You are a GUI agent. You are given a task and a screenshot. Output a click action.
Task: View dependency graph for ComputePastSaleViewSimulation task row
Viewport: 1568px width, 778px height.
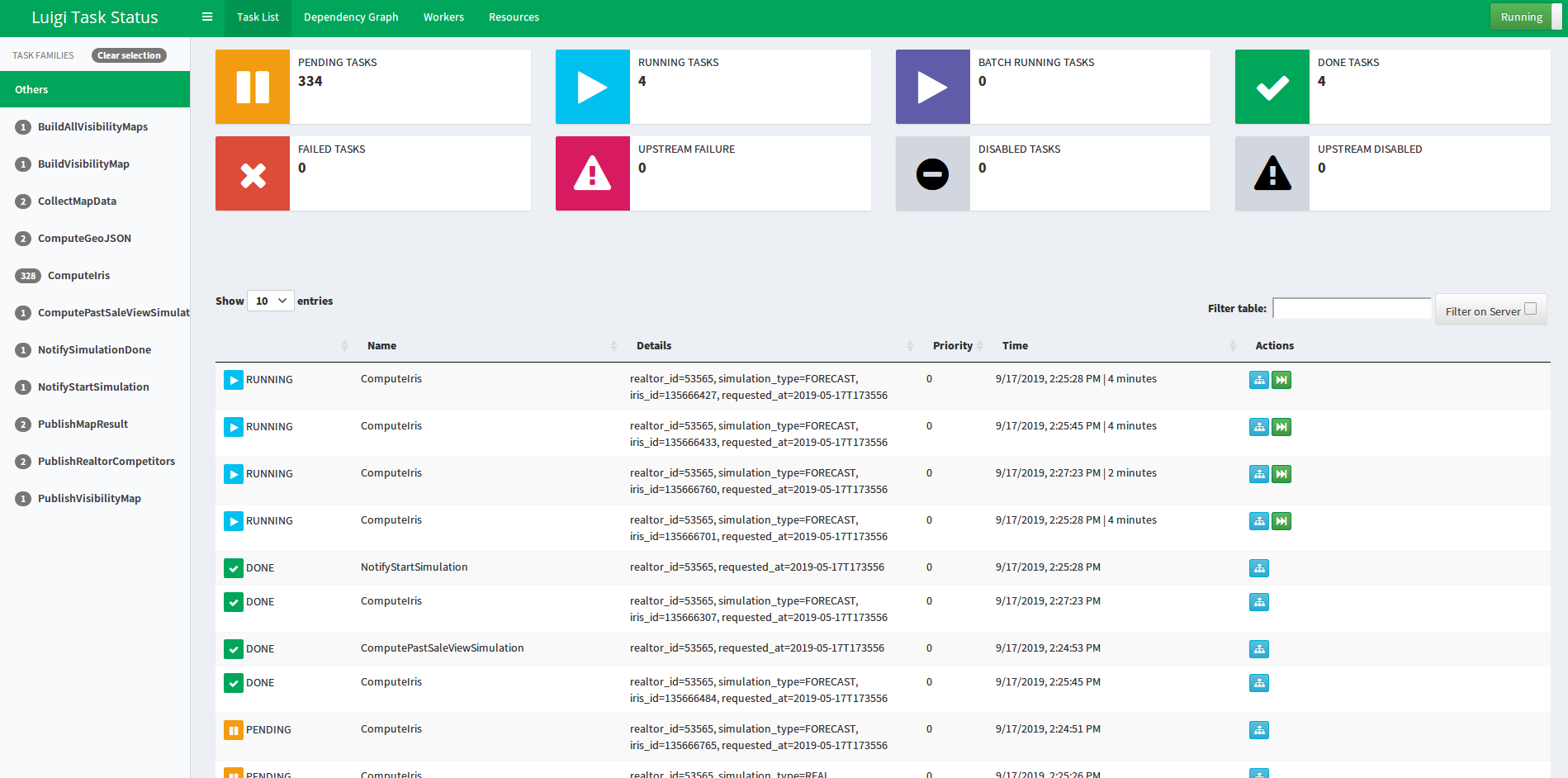(x=1259, y=649)
